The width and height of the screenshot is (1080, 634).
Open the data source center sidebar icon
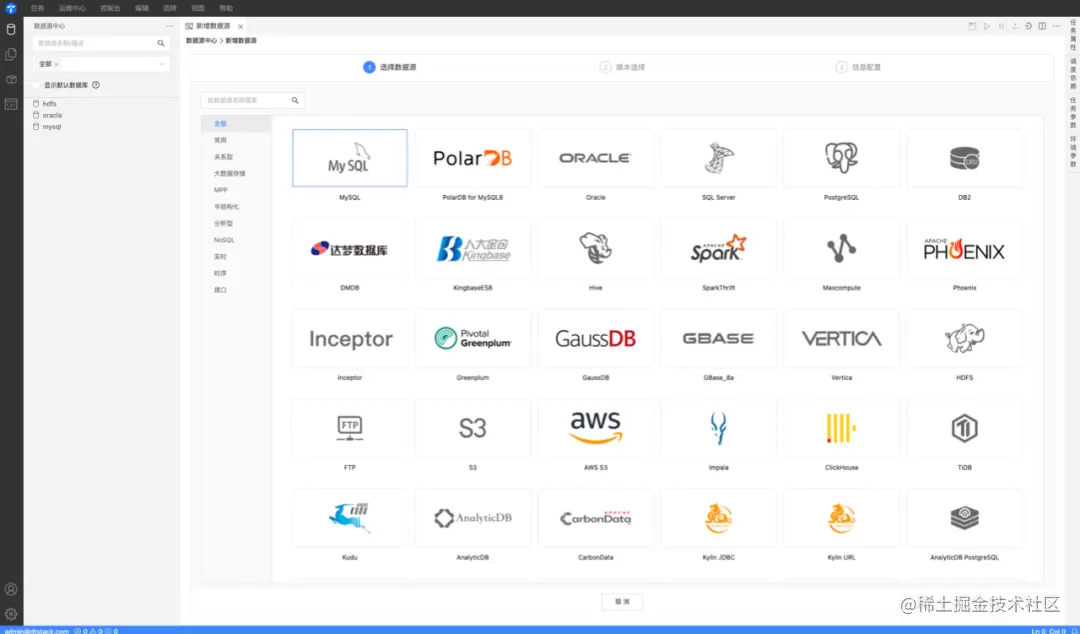[11, 30]
